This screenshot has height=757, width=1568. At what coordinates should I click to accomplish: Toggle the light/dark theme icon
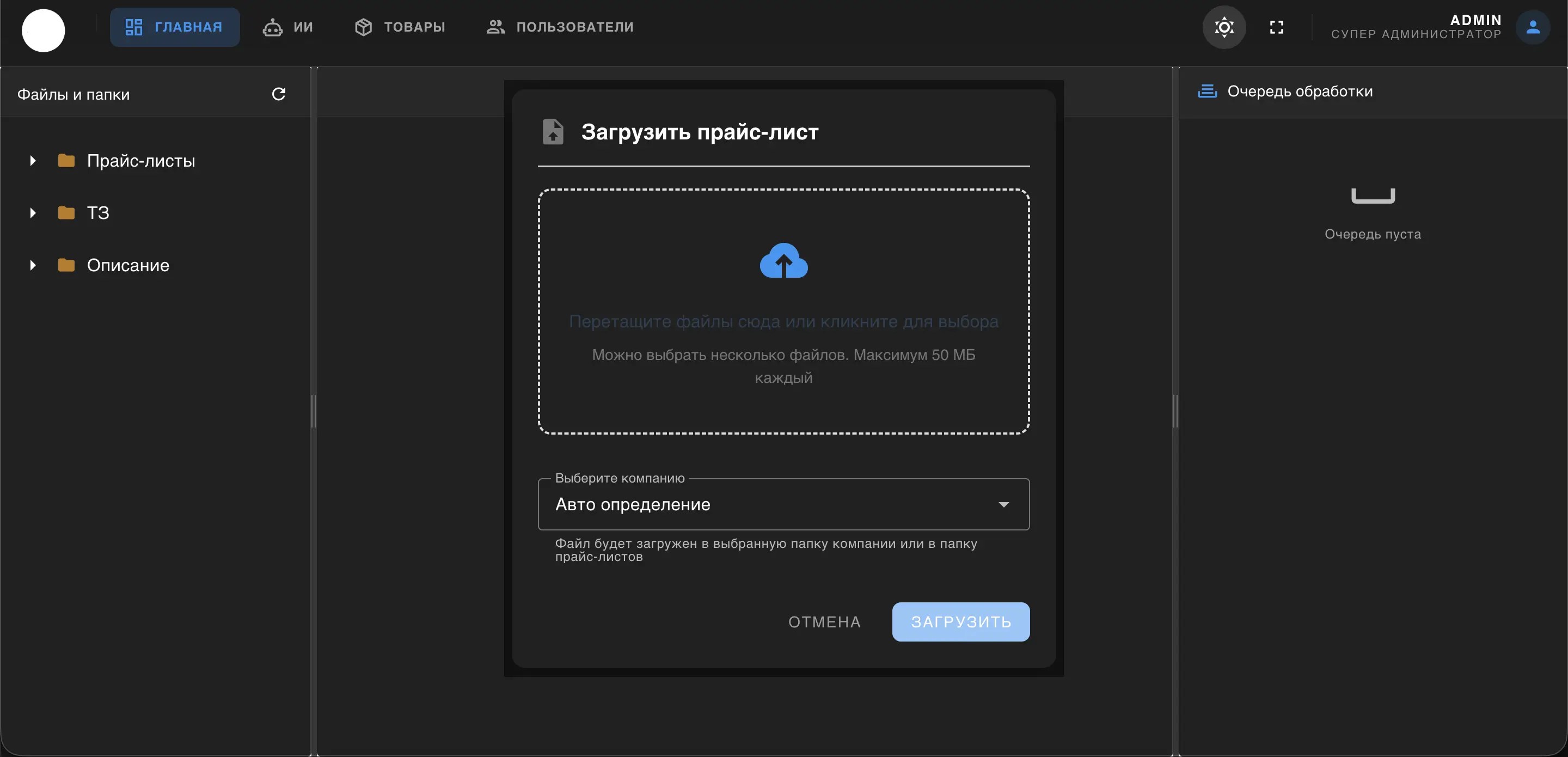pyautogui.click(x=1223, y=27)
